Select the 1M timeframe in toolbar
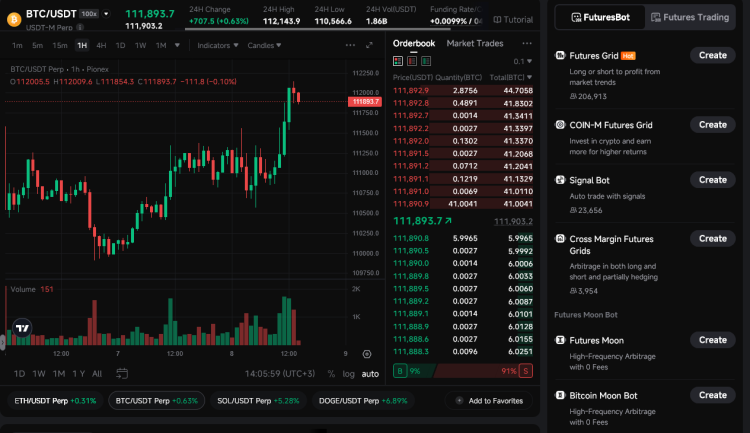Screen dimensions: 750x433 [161, 45]
